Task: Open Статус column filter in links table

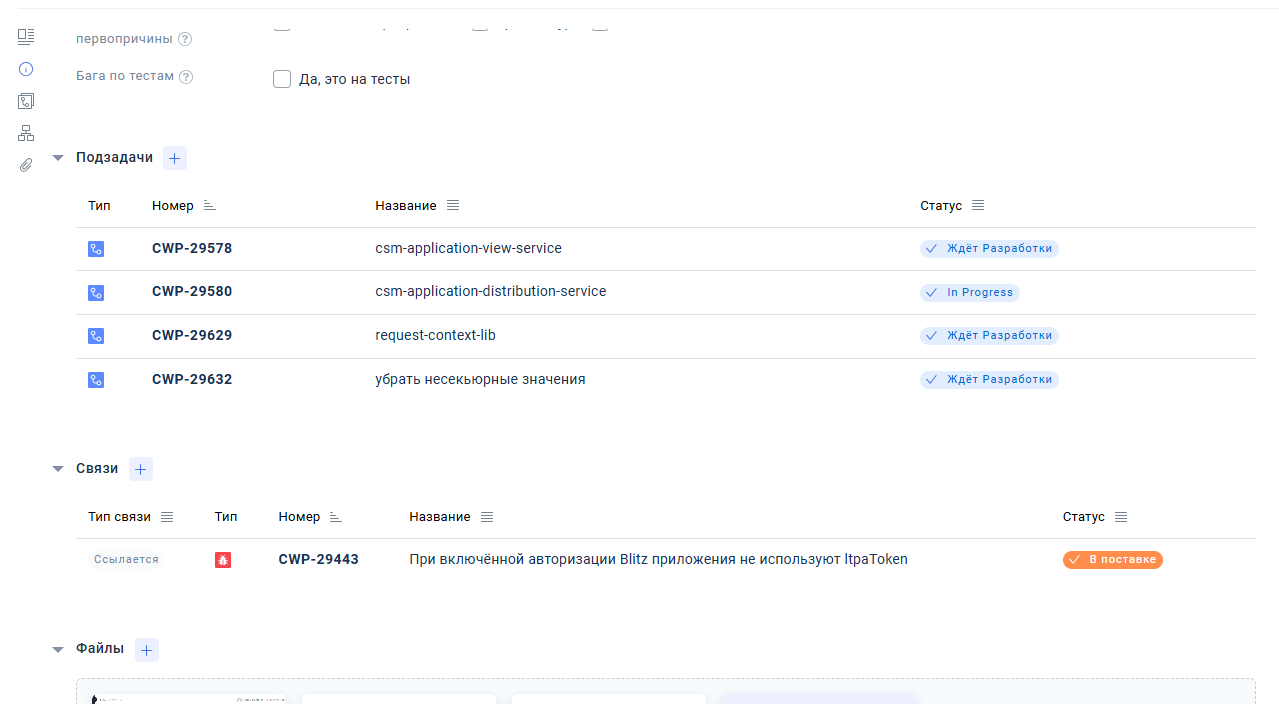Action: click(x=1121, y=518)
